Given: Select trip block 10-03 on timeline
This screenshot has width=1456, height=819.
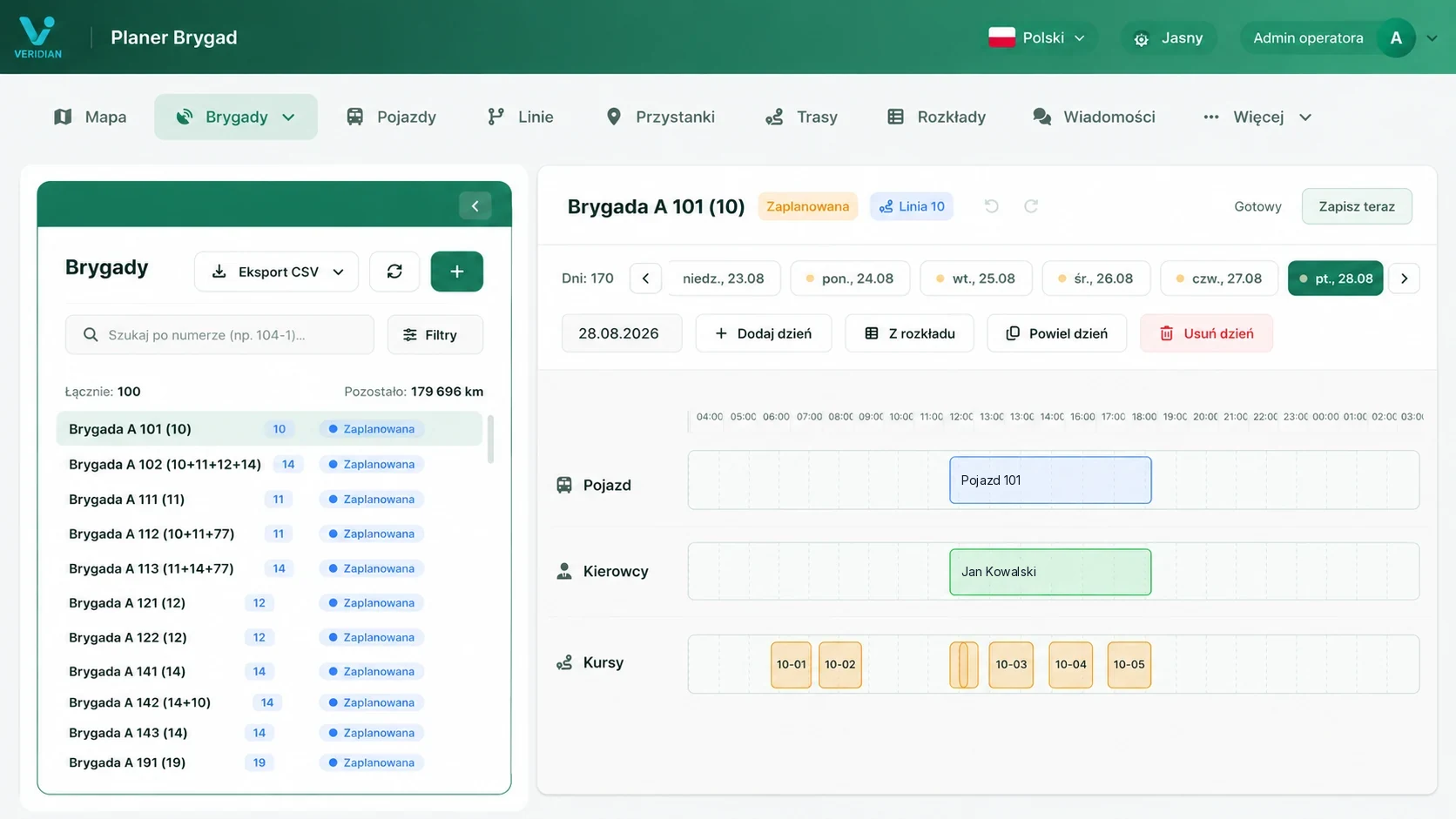Looking at the screenshot, I should (1011, 665).
